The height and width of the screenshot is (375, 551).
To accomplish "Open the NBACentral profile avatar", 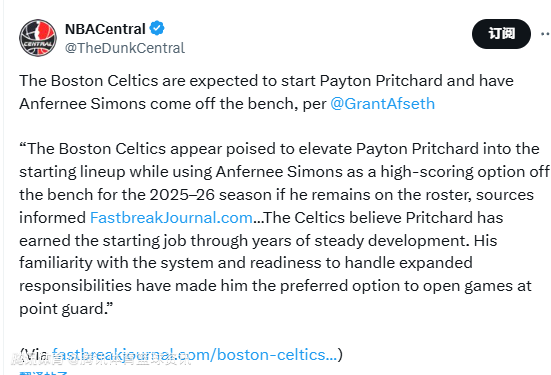I will pyautogui.click(x=38, y=38).
